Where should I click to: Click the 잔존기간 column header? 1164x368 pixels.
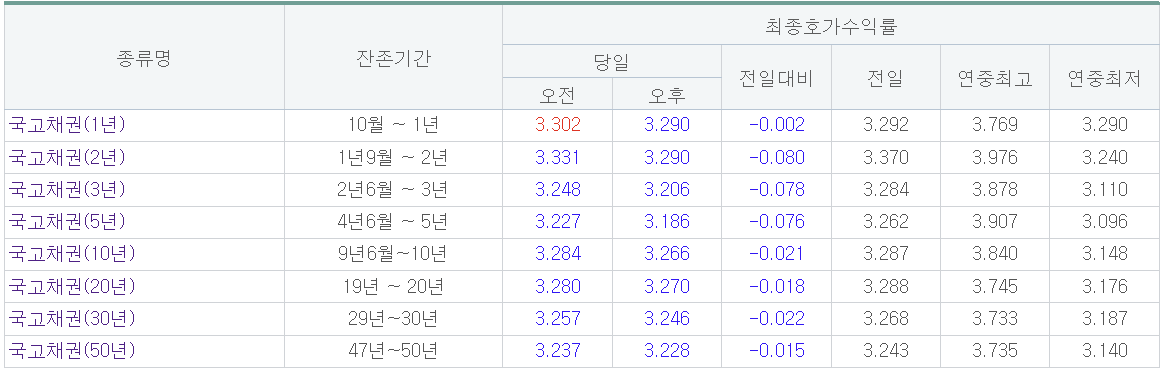(x=393, y=59)
